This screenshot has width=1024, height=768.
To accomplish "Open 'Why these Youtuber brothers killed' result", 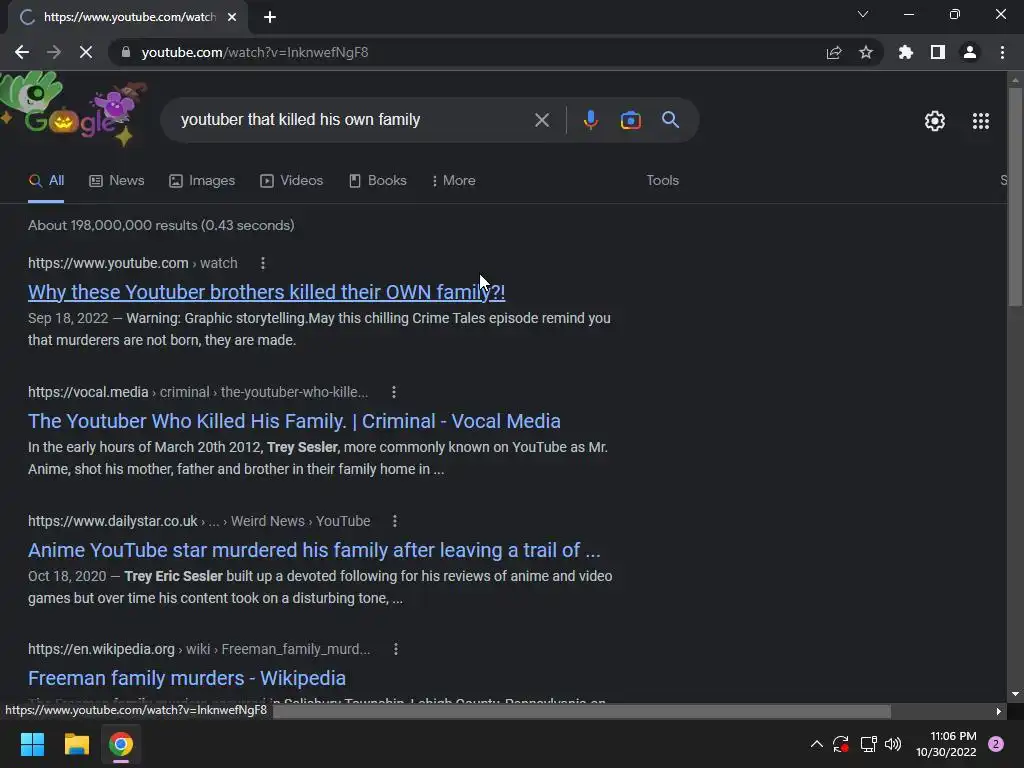I will pyautogui.click(x=266, y=292).
